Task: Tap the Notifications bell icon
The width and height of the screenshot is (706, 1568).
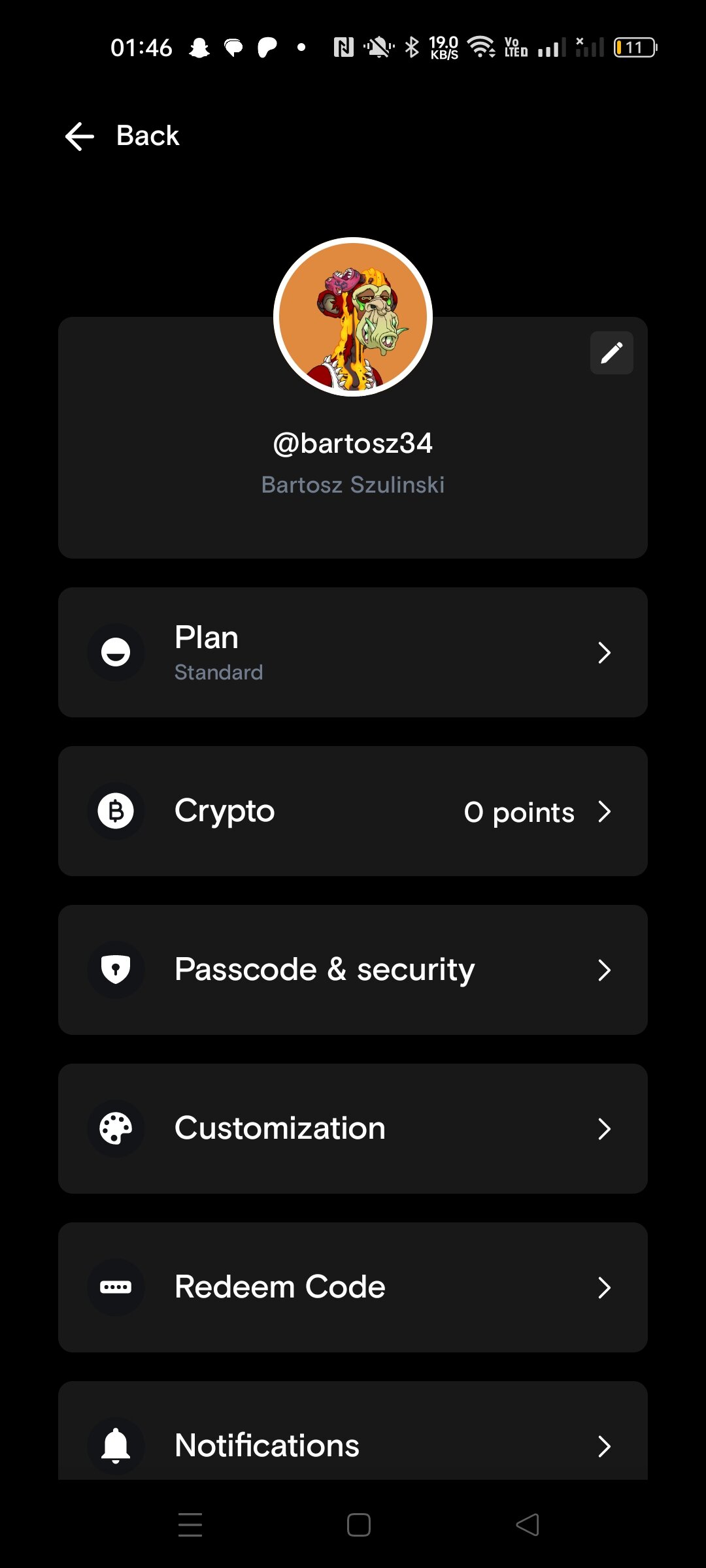Action: 116,1445
